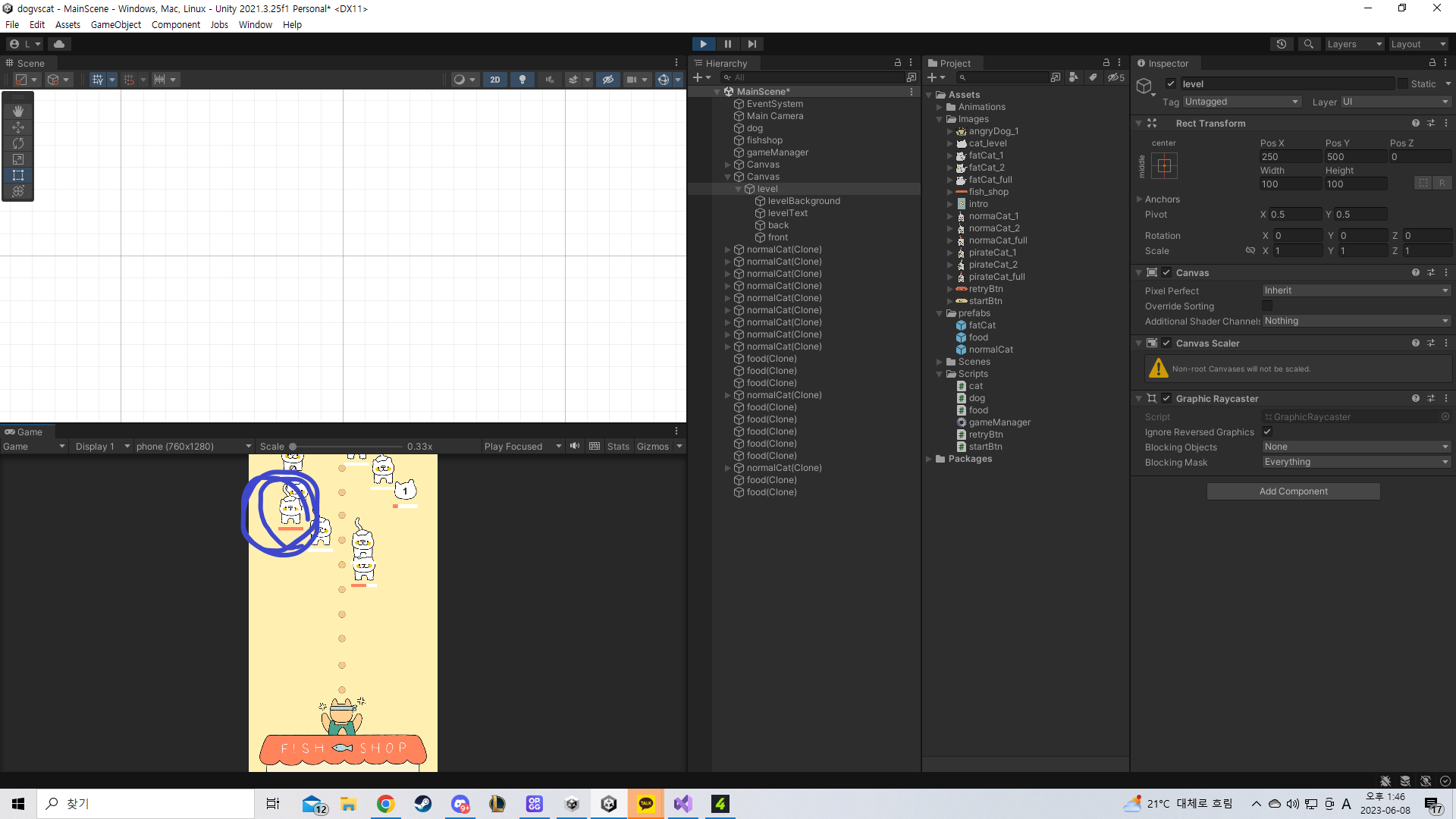Toggle scene audio mute icon
The image size is (1456, 819).
(x=550, y=80)
